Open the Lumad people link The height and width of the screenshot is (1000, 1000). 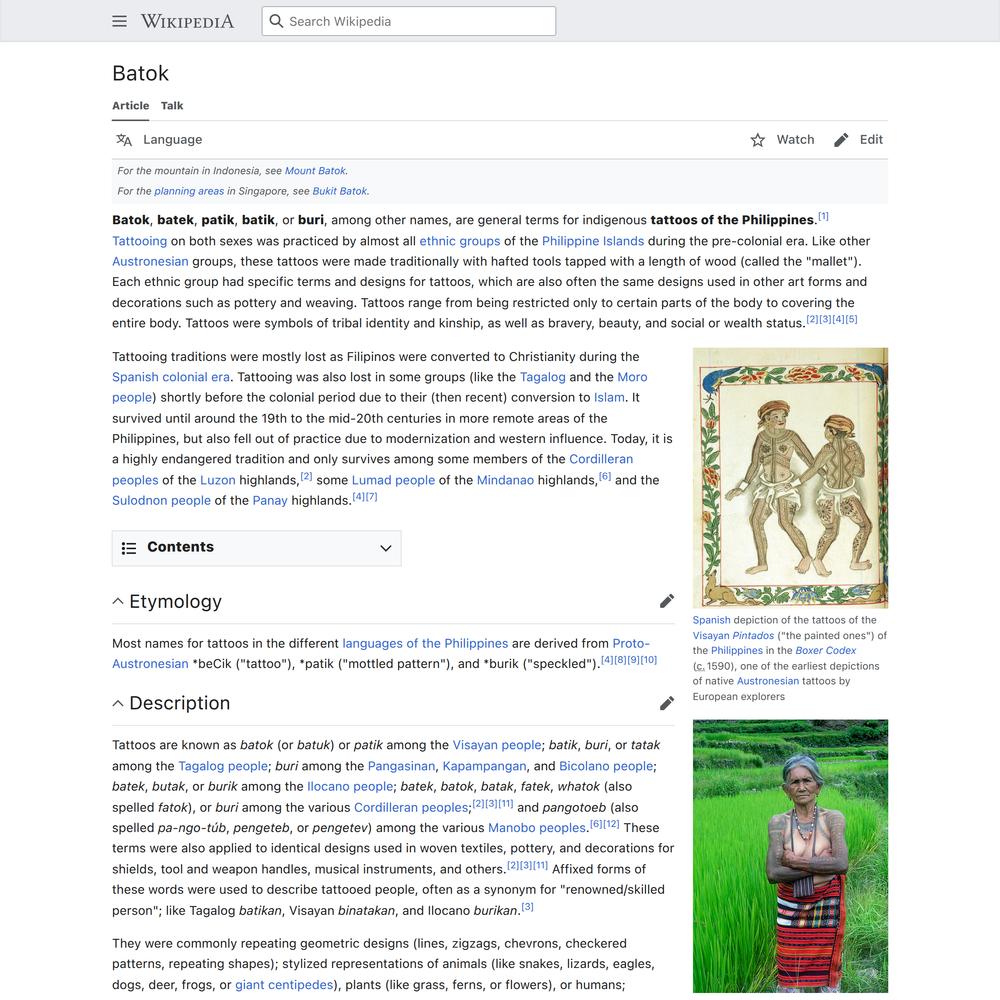(x=393, y=480)
